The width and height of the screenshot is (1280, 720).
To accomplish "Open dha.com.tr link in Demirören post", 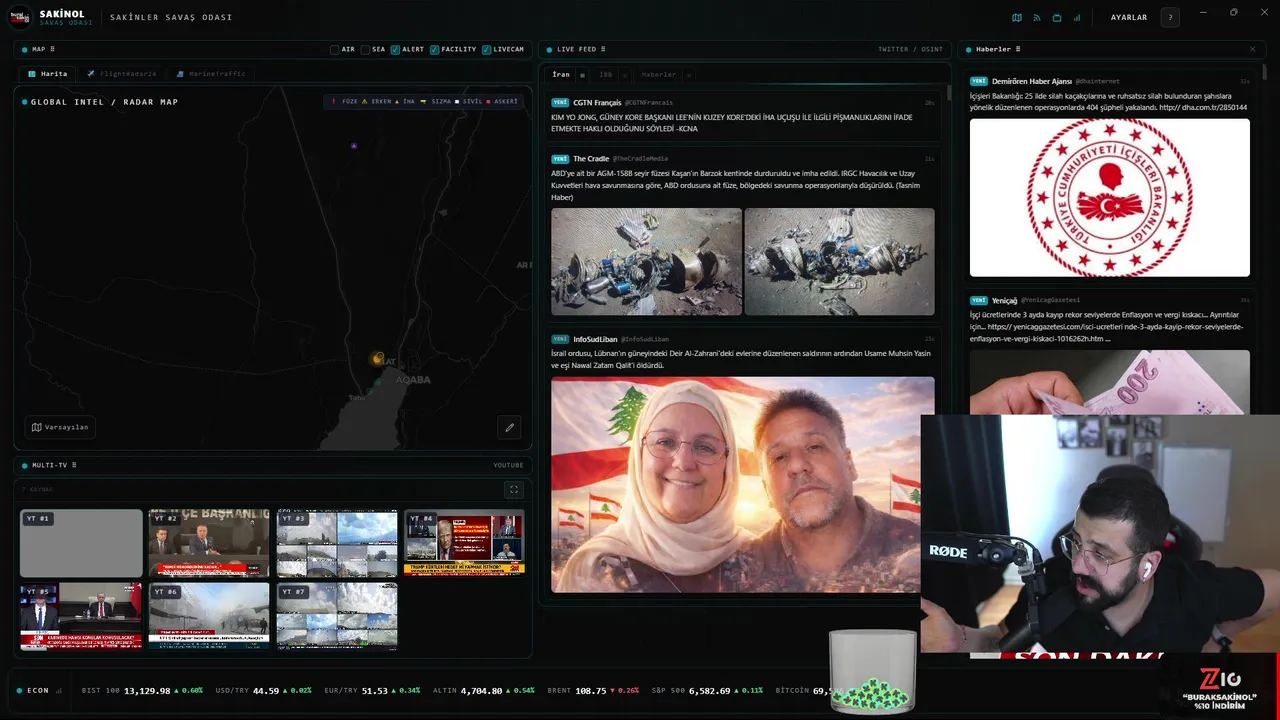I will (x=1203, y=107).
